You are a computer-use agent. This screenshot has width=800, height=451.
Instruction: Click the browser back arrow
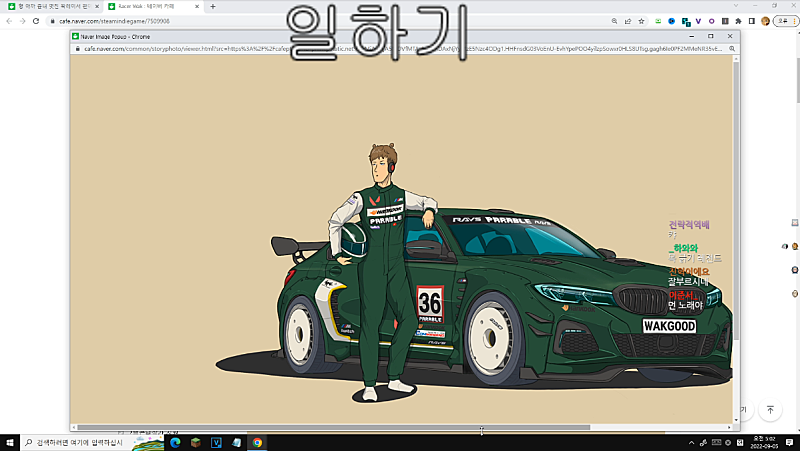[8, 20]
